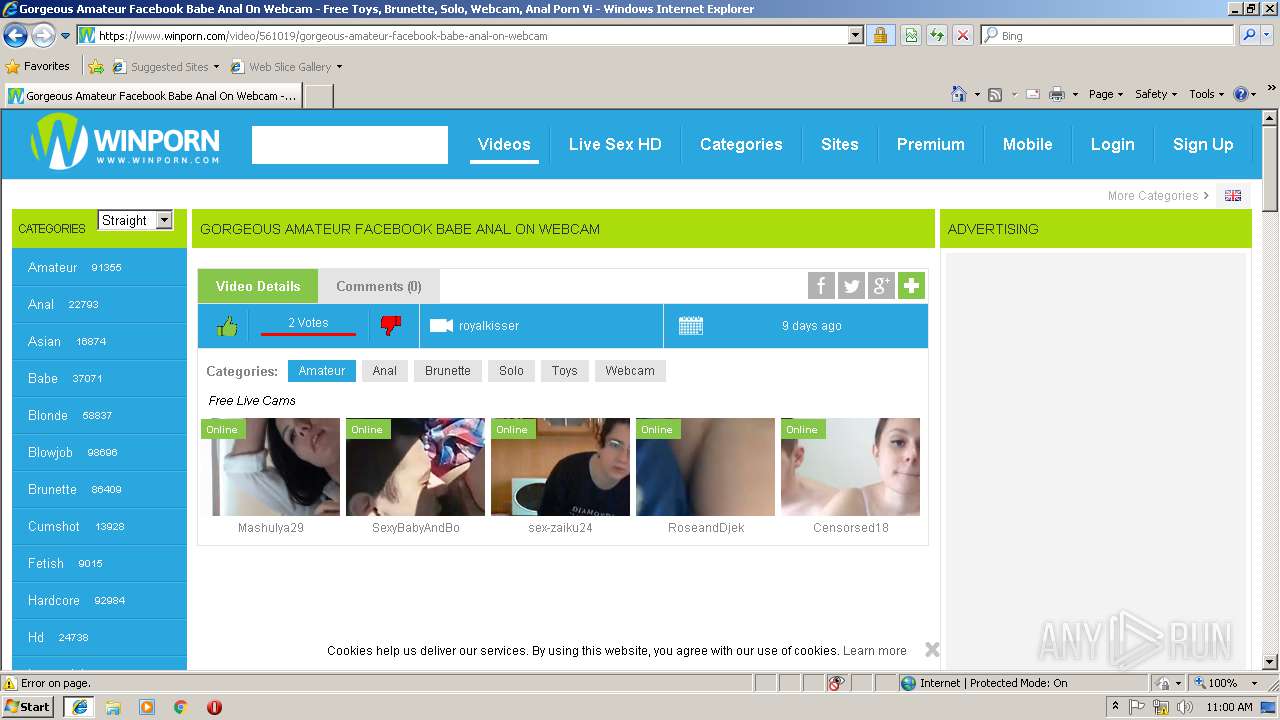Click the browser Forward arrow
Image resolution: width=1280 pixels, height=720 pixels.
43,36
